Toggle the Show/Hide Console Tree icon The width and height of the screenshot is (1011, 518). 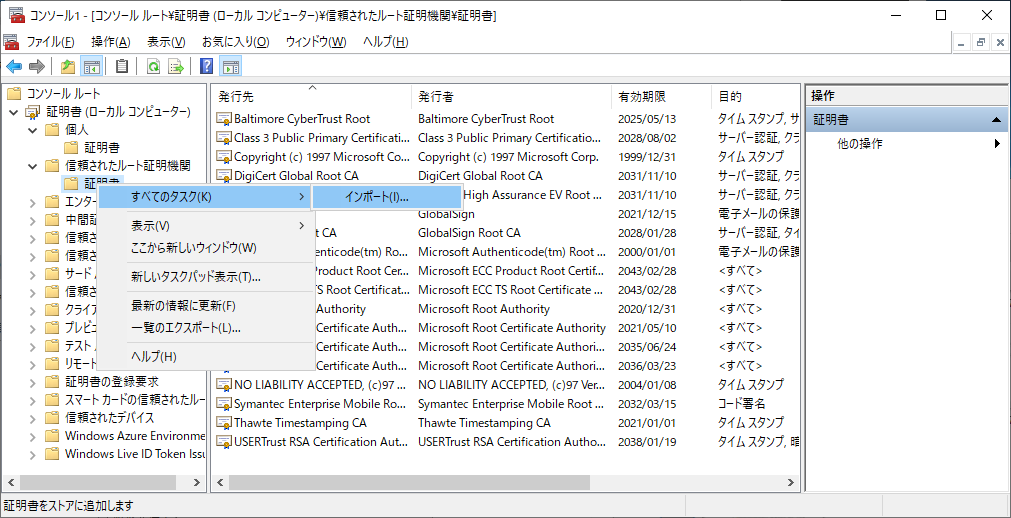pos(92,66)
